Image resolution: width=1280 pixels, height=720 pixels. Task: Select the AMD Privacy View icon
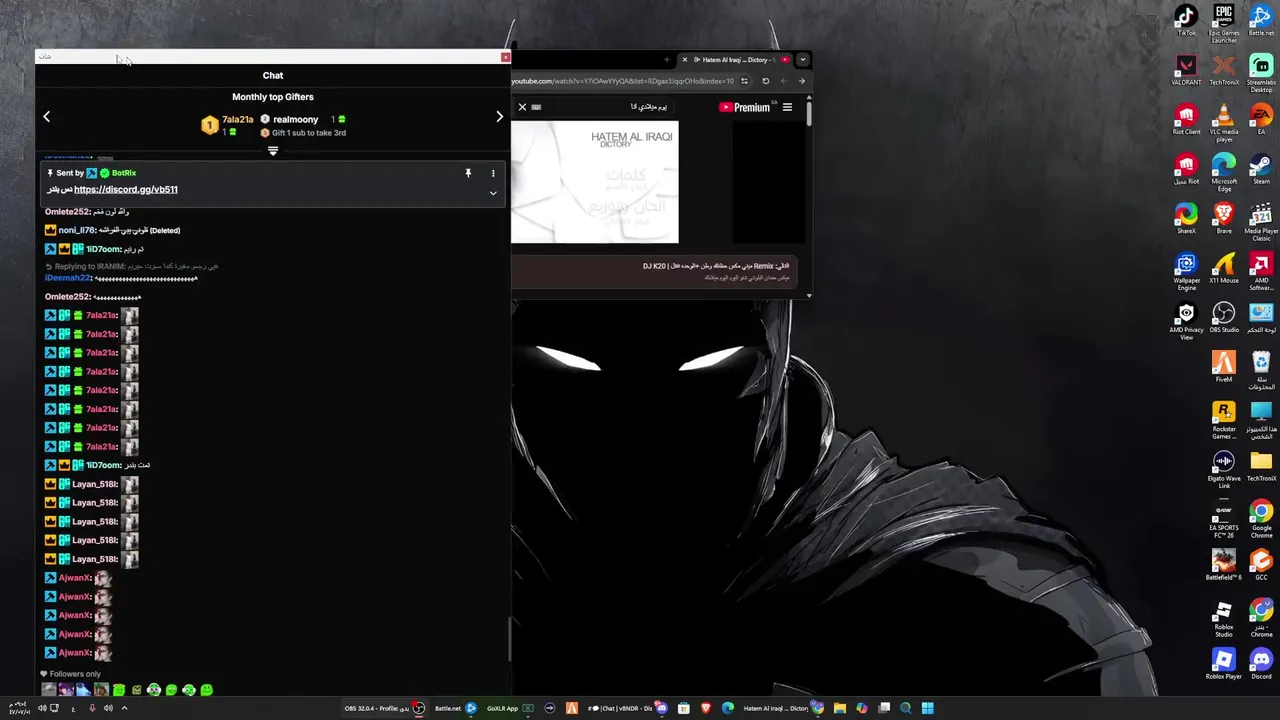[x=1186, y=320]
